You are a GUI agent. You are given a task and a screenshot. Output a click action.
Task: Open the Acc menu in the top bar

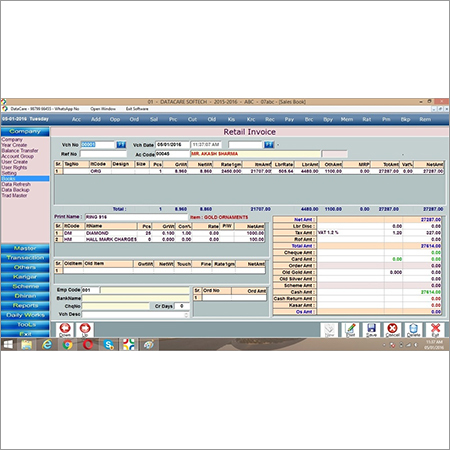(x=76, y=119)
